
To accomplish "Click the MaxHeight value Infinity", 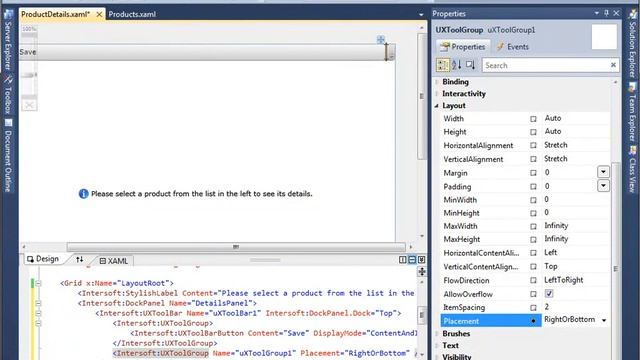I will click(x=556, y=239).
